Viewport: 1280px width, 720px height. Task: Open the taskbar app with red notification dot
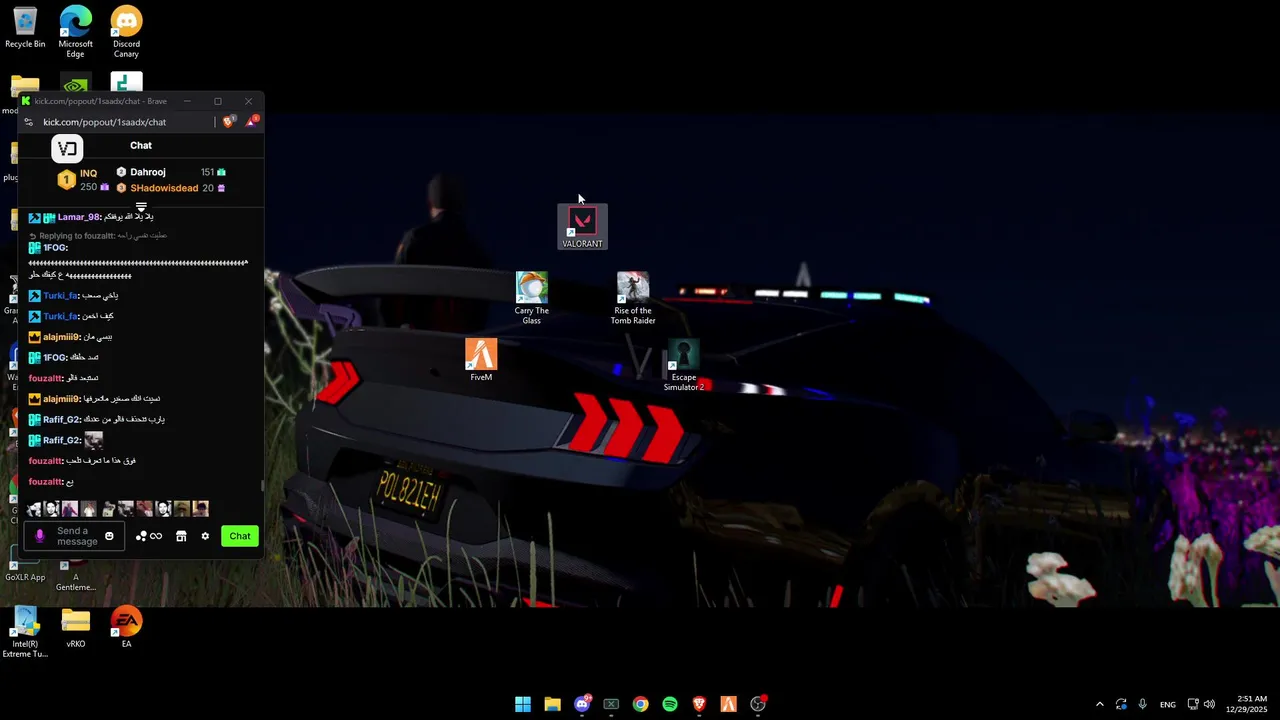point(758,704)
